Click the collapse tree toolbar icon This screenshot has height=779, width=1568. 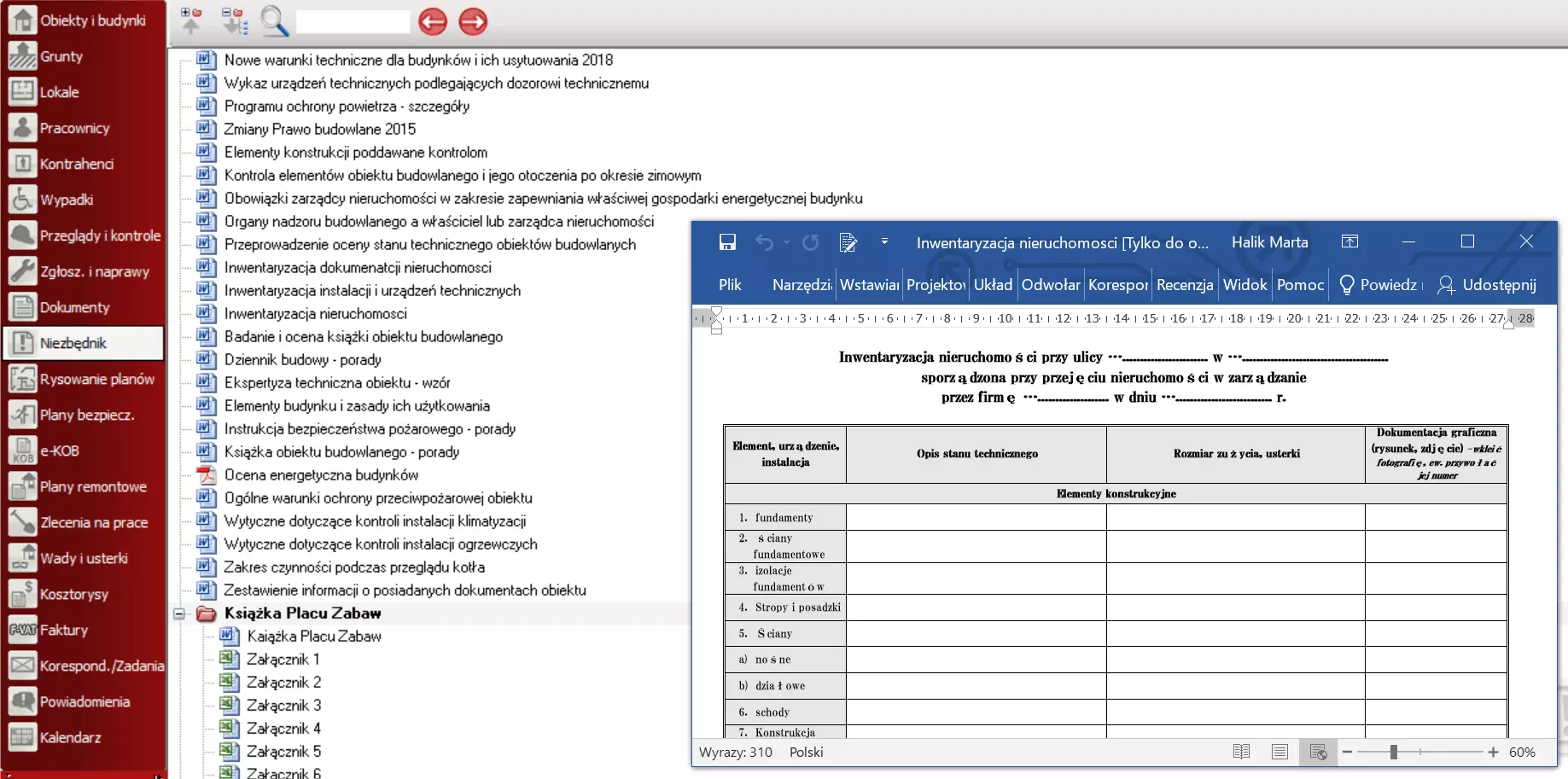[x=191, y=20]
